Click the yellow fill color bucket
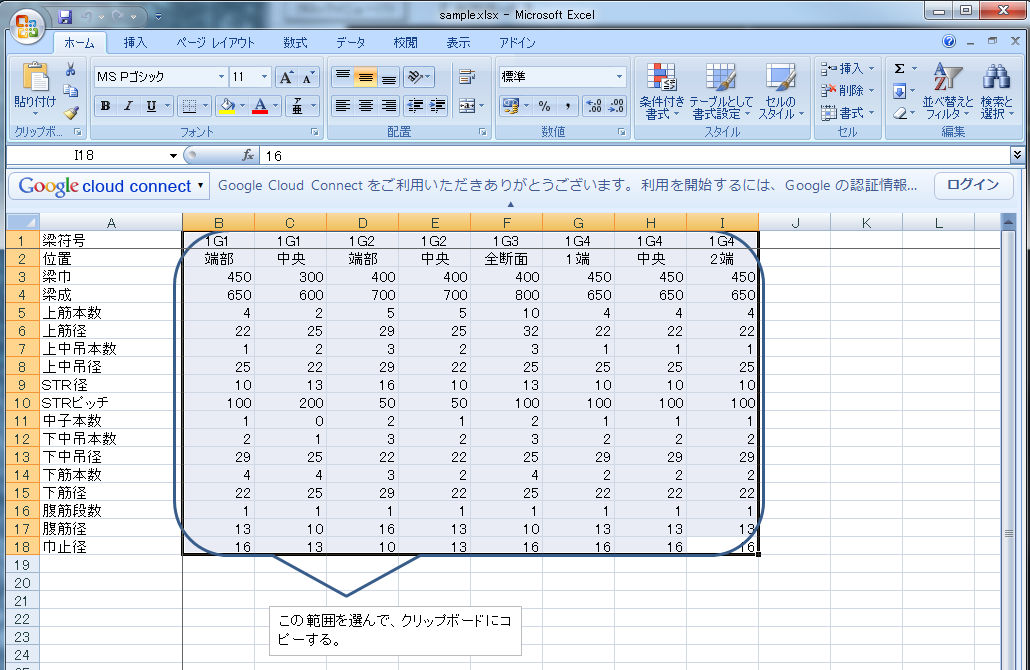Viewport: 1030px width, 670px height. pyautogui.click(x=227, y=106)
